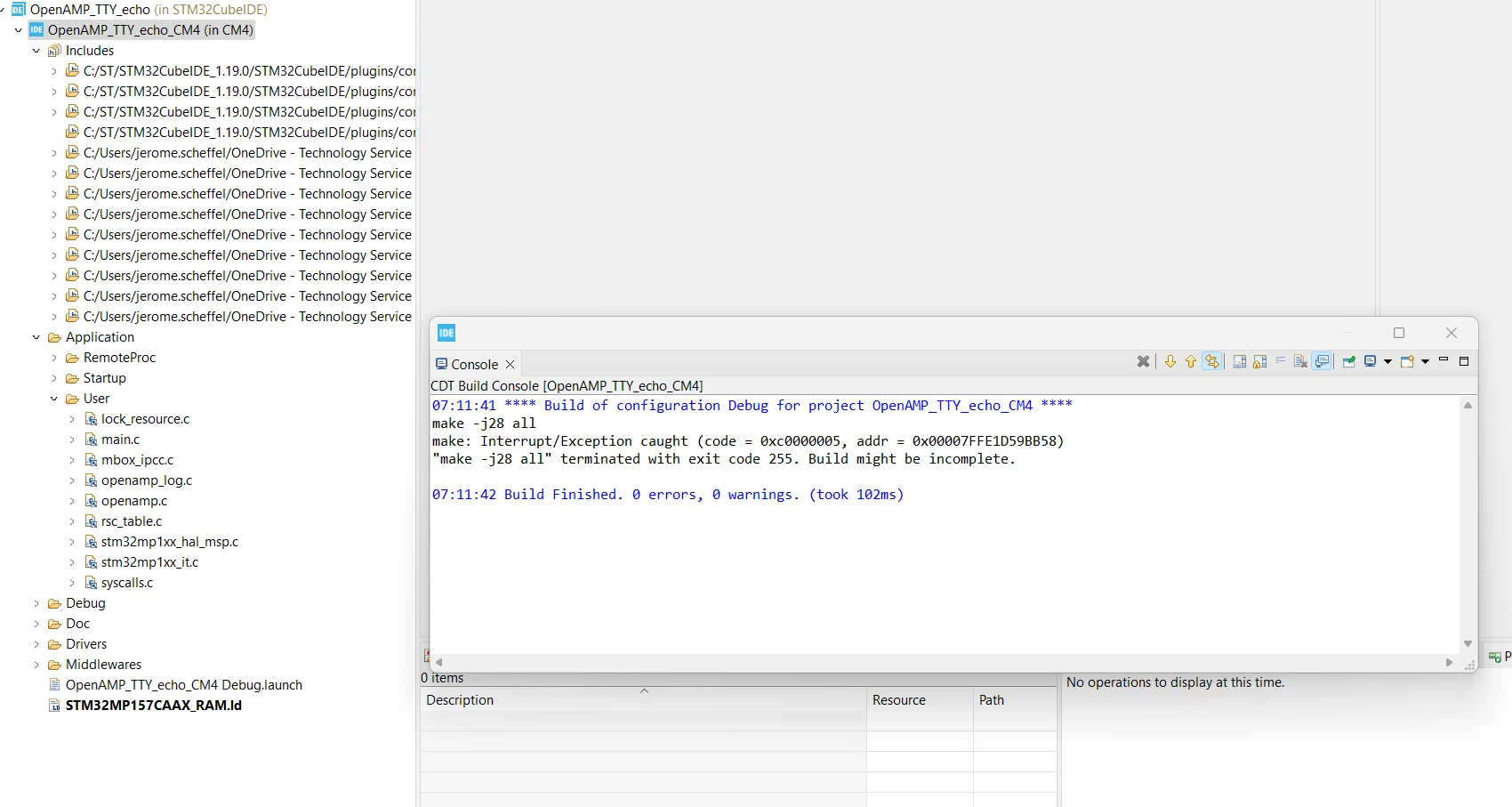Select STM32MP157CAAX_RAM.ld linker script
The width and height of the screenshot is (1512, 807).
154,706
